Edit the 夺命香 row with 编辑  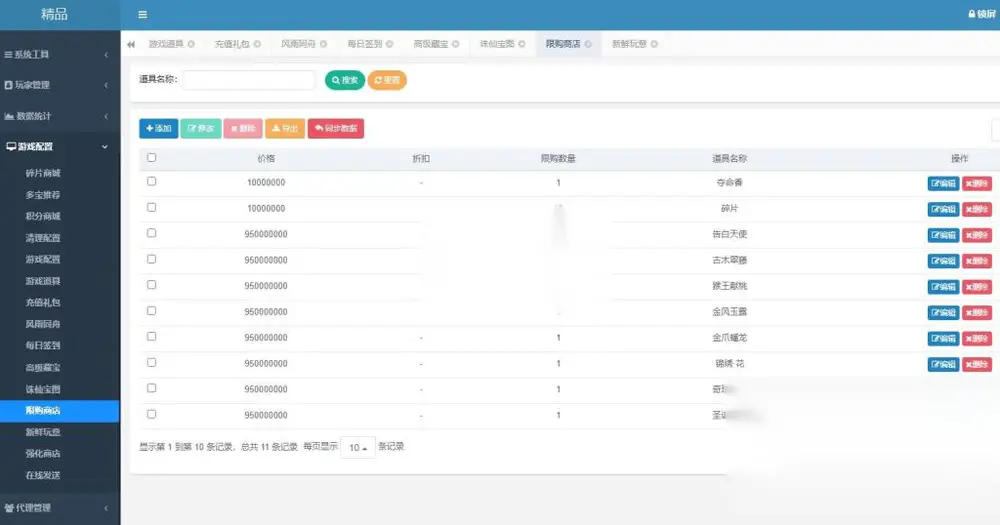pos(943,184)
